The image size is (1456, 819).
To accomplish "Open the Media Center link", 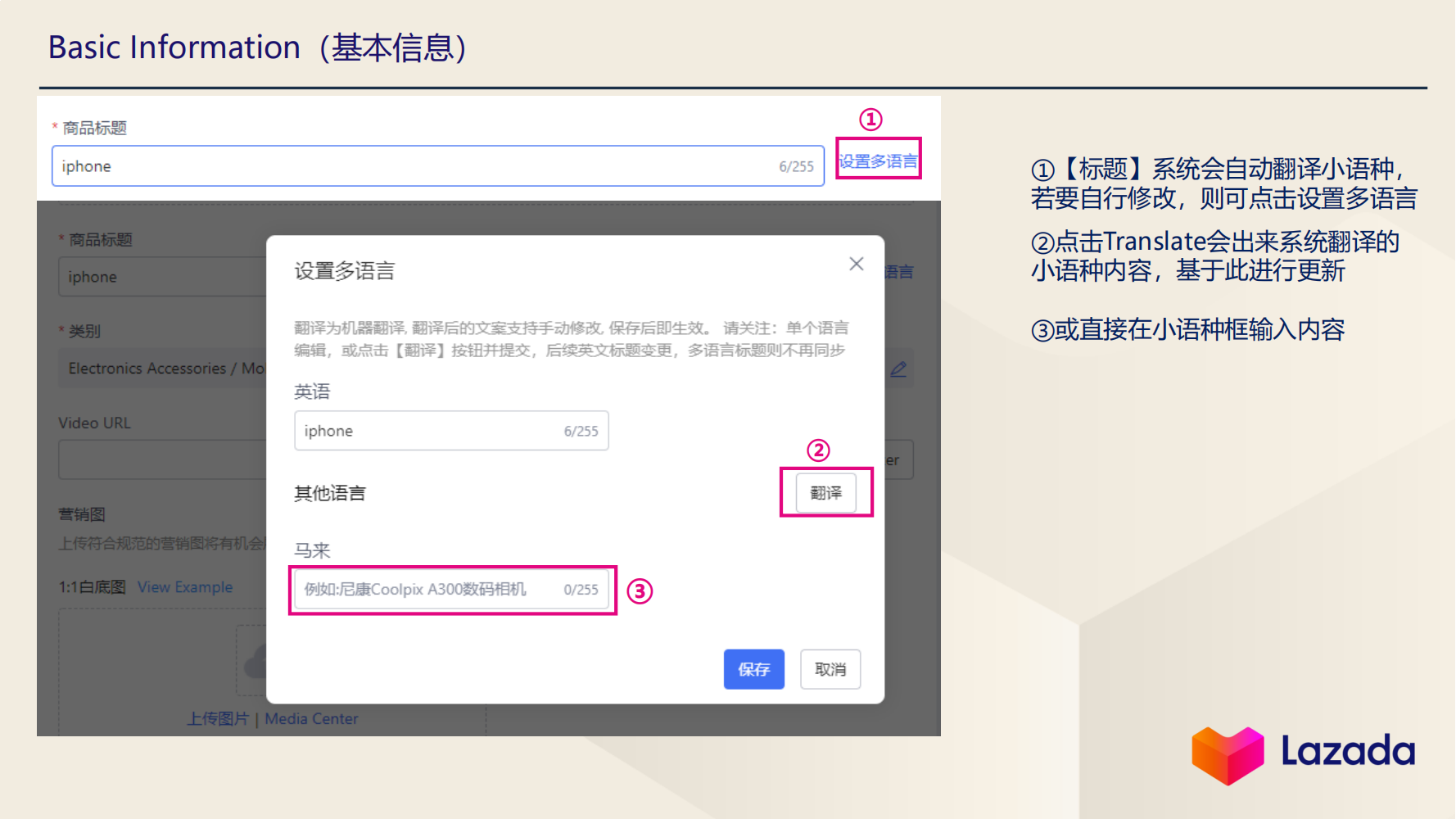I will (311, 718).
